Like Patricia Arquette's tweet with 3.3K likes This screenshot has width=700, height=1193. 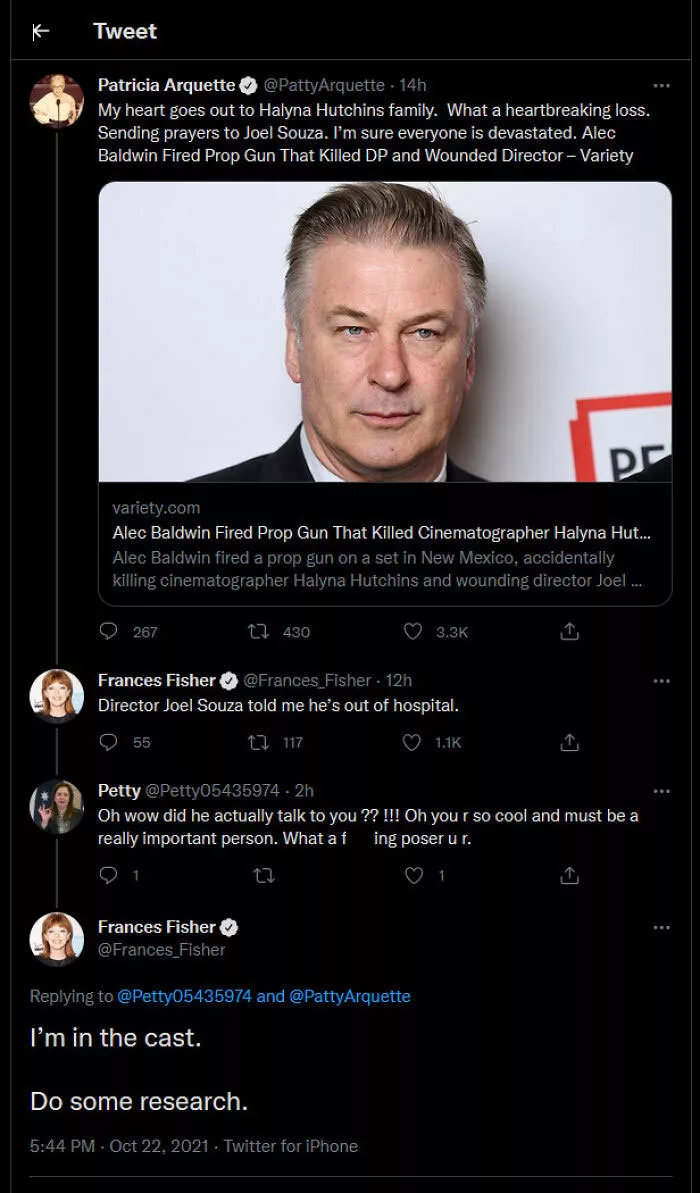point(412,631)
